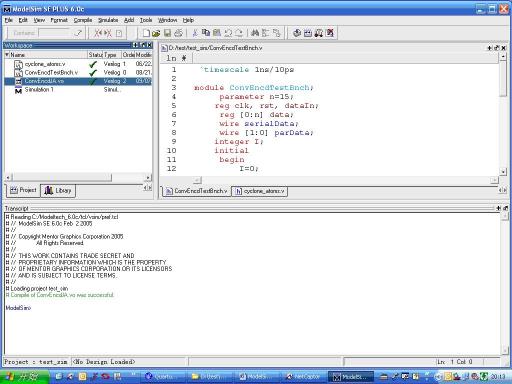Click the Open folder icon in toolbar

(x=156, y=33)
